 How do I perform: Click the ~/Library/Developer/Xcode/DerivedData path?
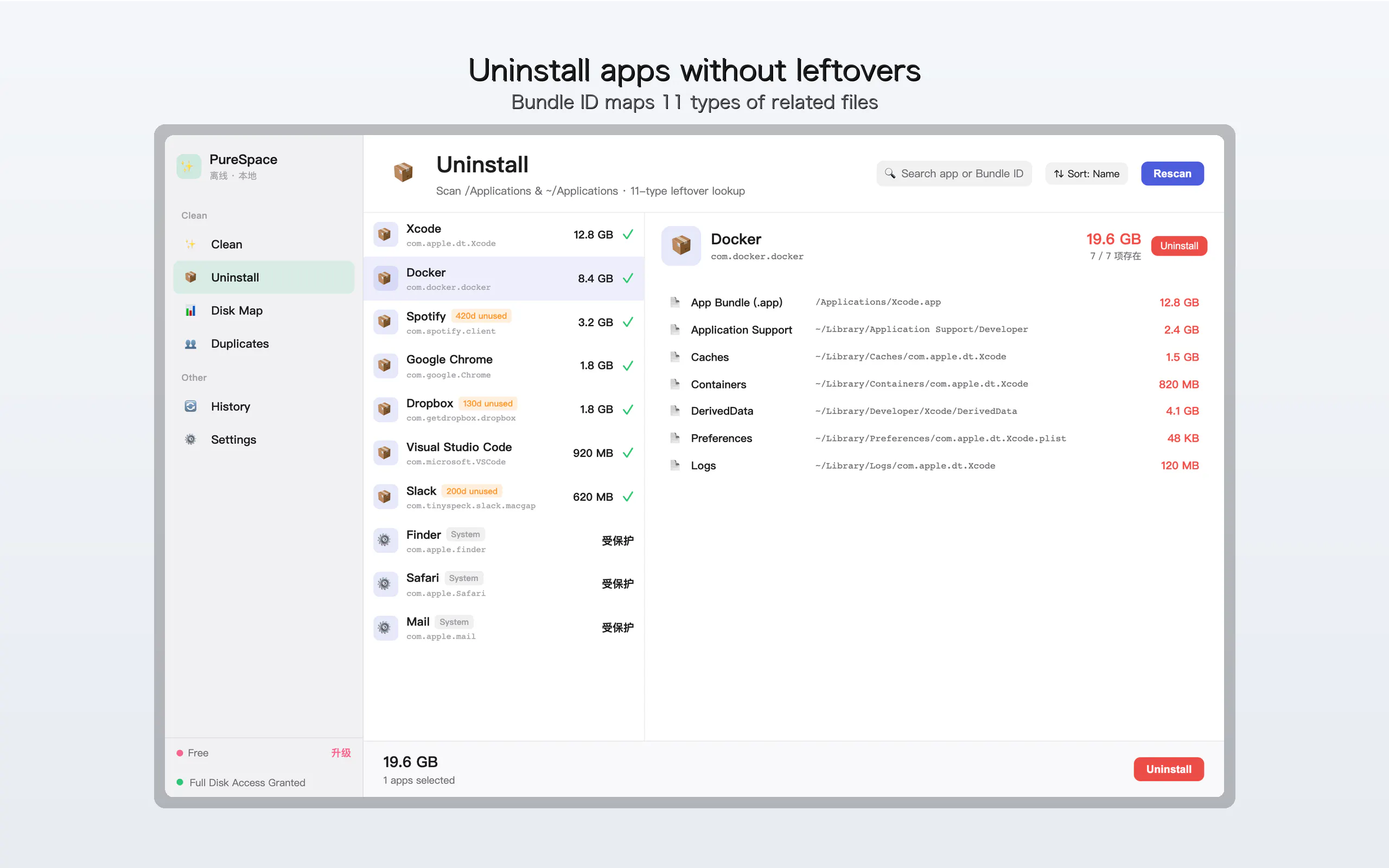pyautogui.click(x=916, y=411)
